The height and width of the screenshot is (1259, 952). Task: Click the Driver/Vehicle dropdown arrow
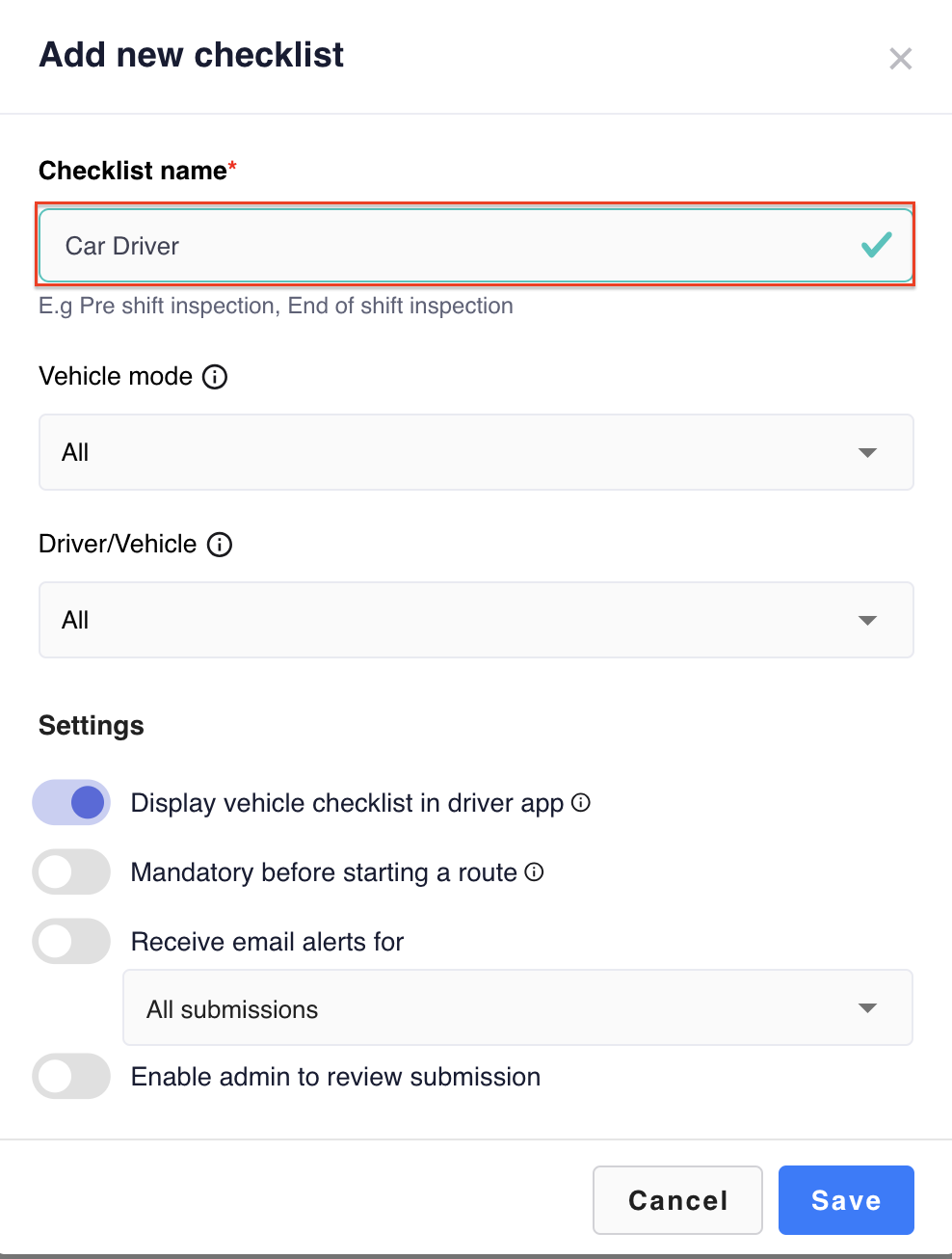867,620
